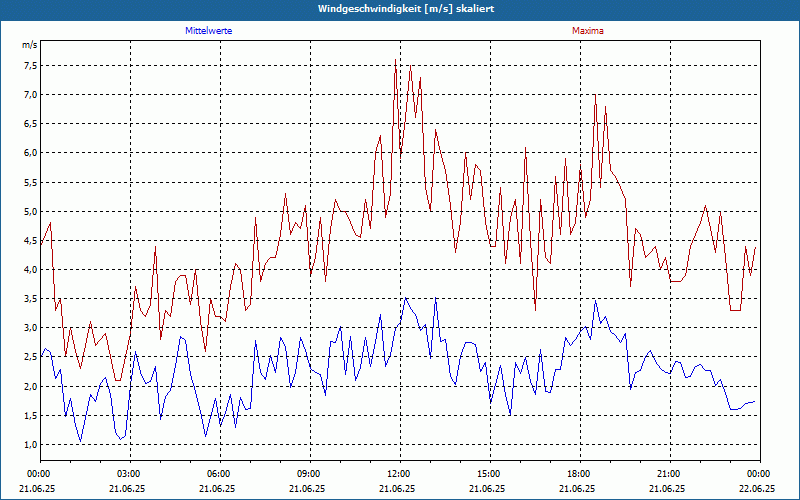This screenshot has height=500, width=800.
Task: Click the 7,5 y-axis value
Action: pos(30,65)
